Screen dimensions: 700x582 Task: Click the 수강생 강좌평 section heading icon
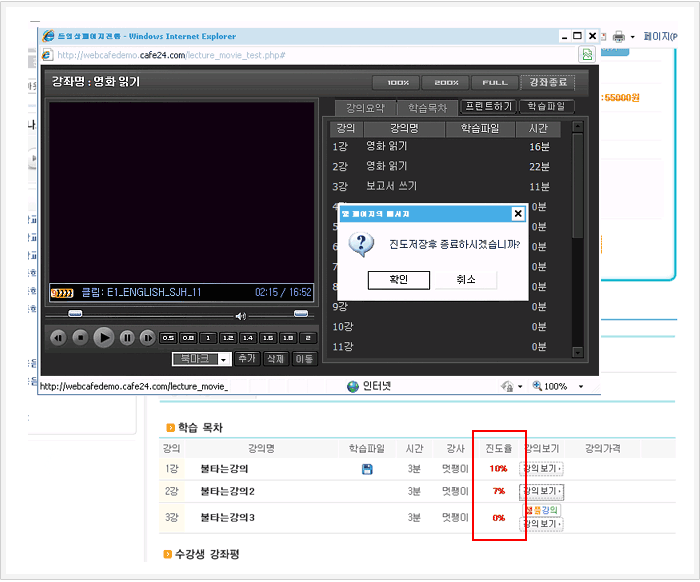pyautogui.click(x=167, y=555)
